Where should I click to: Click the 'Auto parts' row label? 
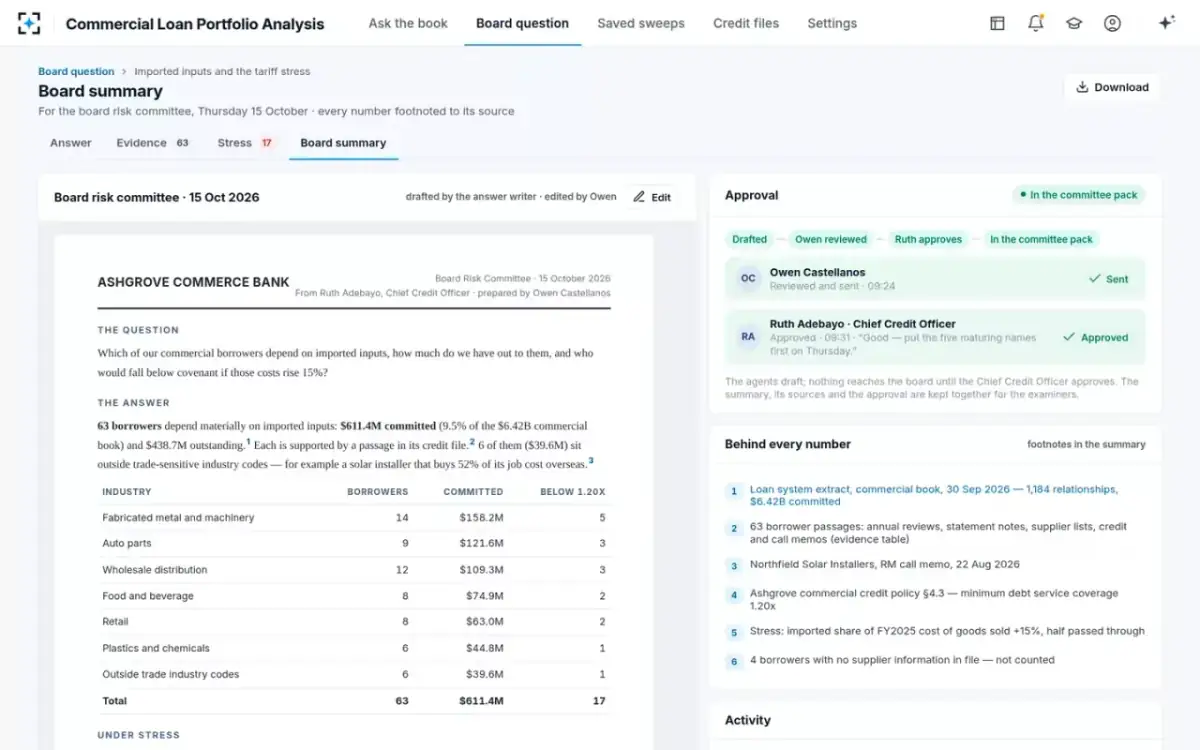point(128,544)
